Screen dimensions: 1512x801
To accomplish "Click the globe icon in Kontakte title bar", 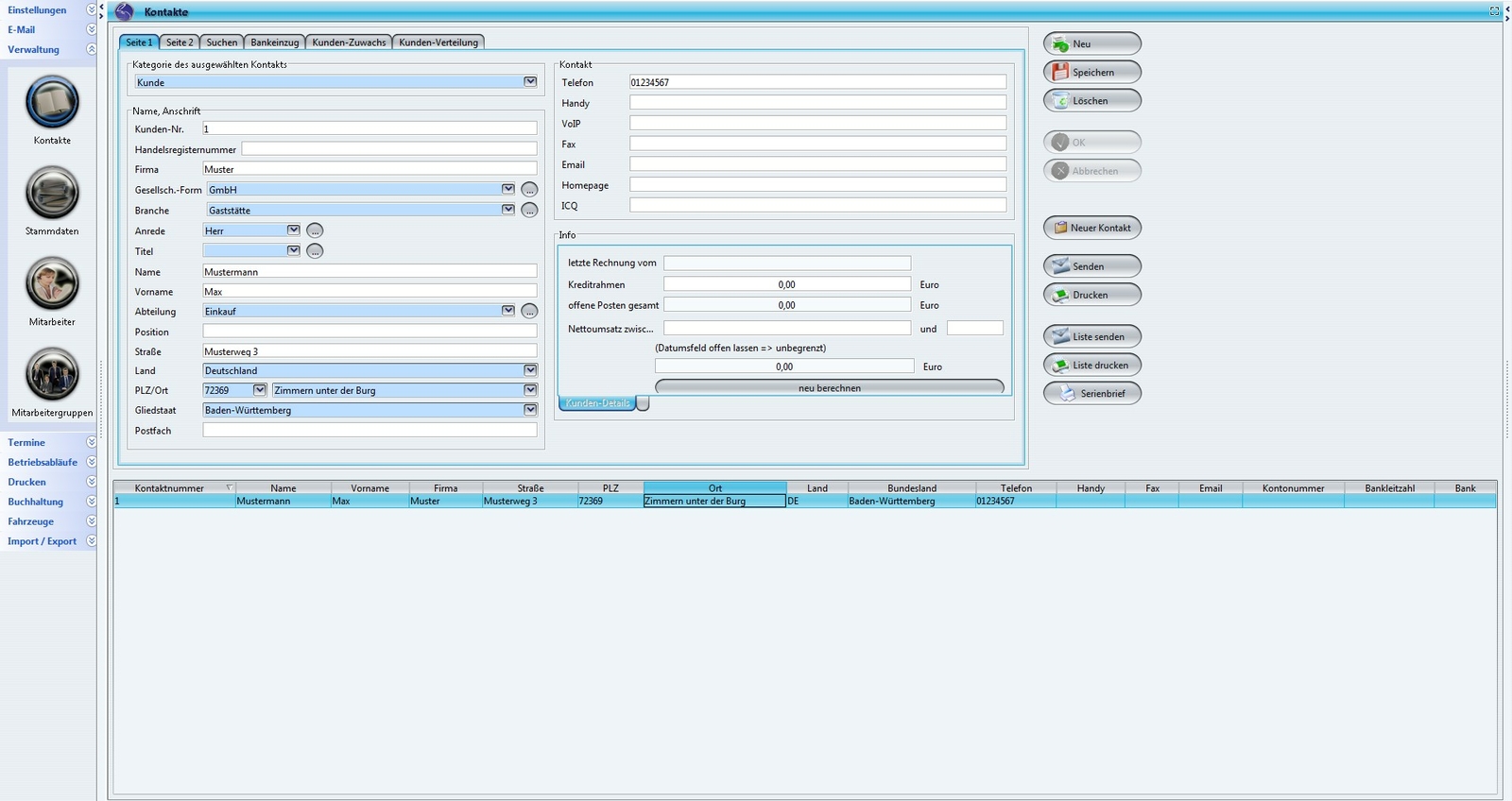I will (x=124, y=11).
